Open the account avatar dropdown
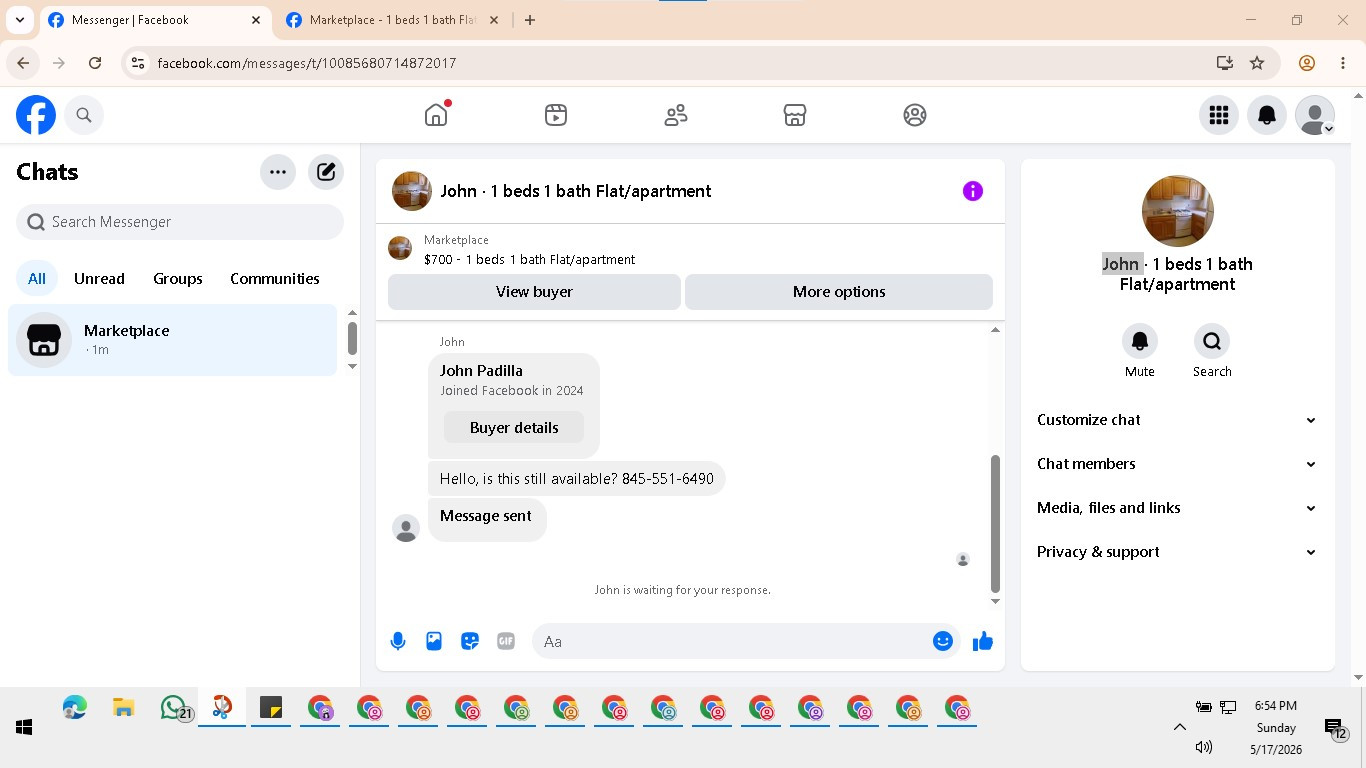1366x768 pixels. [1315, 115]
